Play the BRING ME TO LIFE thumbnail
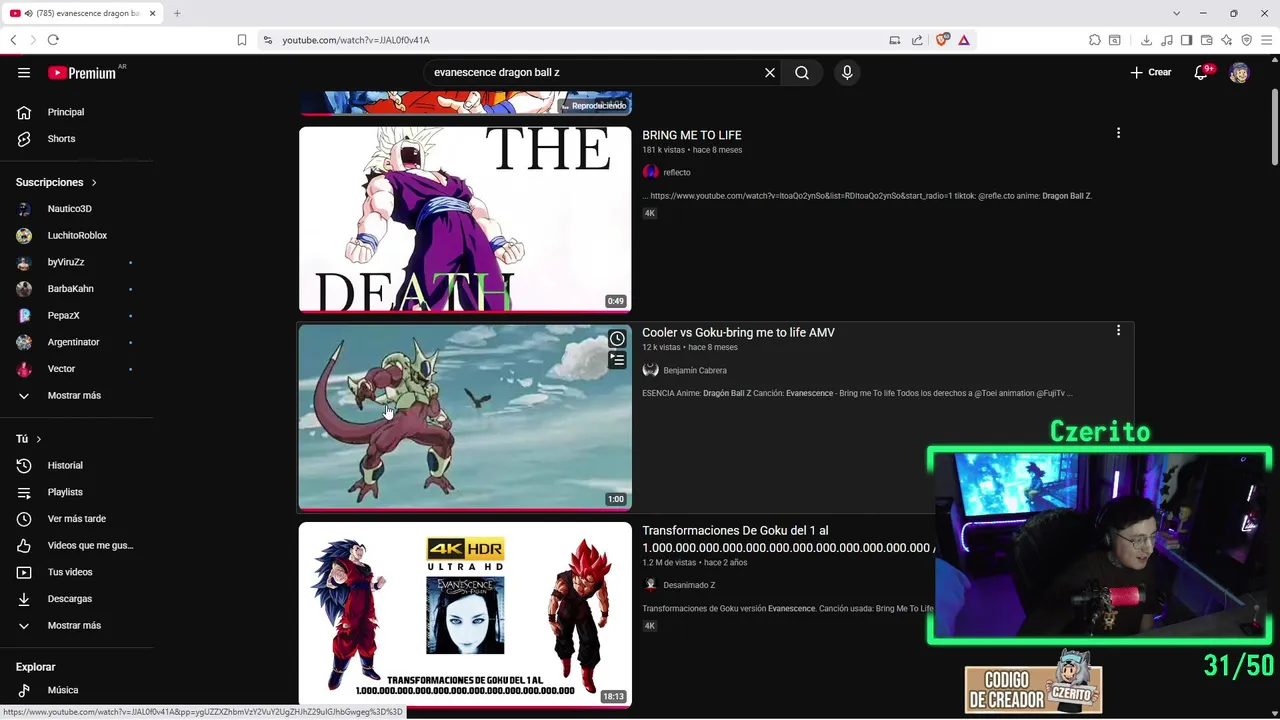1280x720 pixels. [x=465, y=220]
